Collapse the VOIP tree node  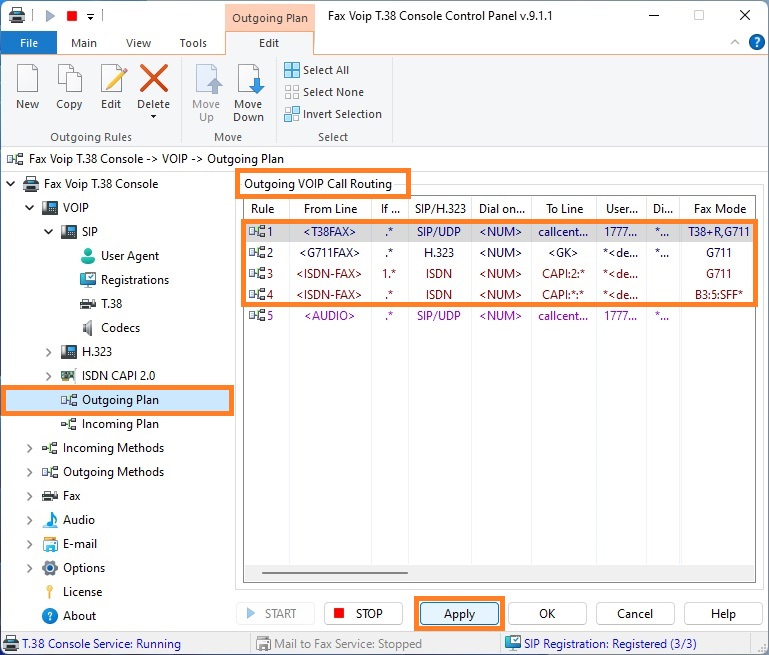[x=29, y=208]
